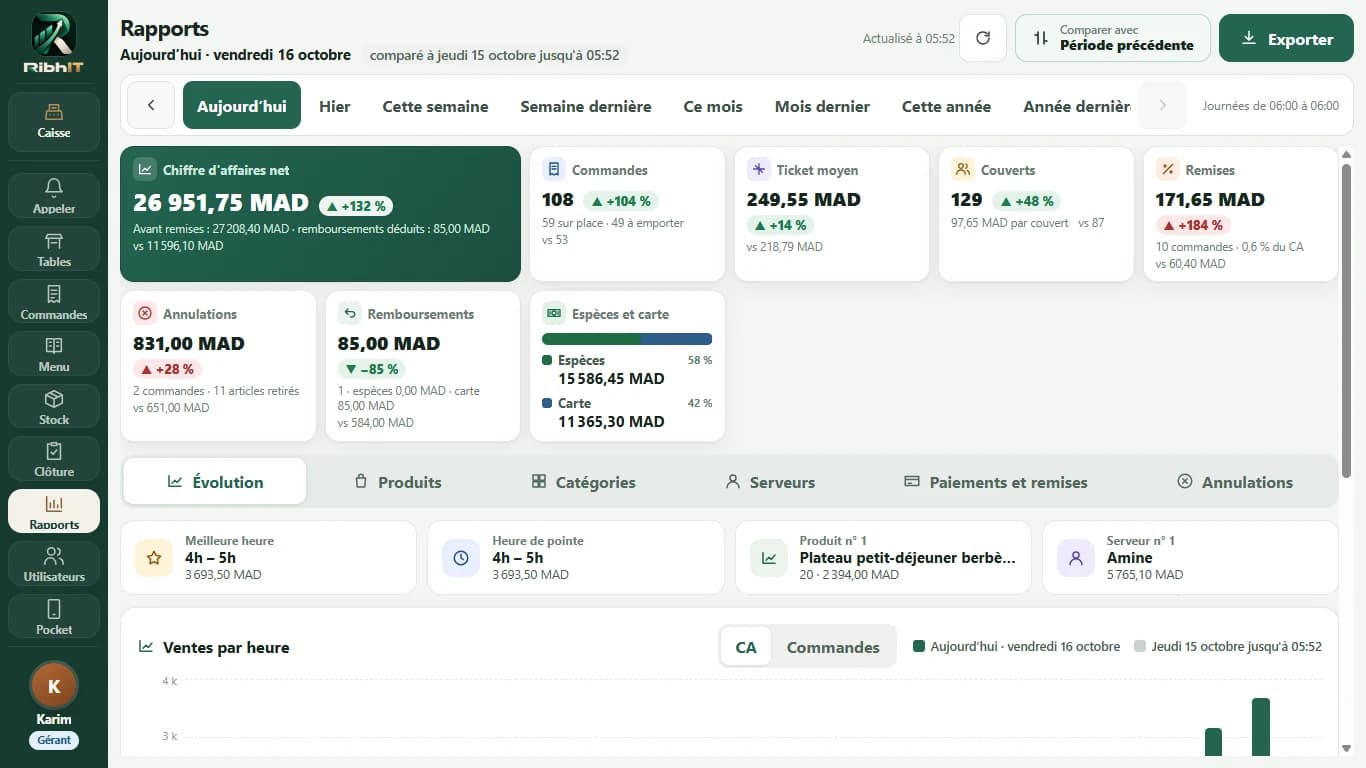This screenshot has width=1366, height=768.
Task: Open the Produits tab
Action: [x=398, y=482]
